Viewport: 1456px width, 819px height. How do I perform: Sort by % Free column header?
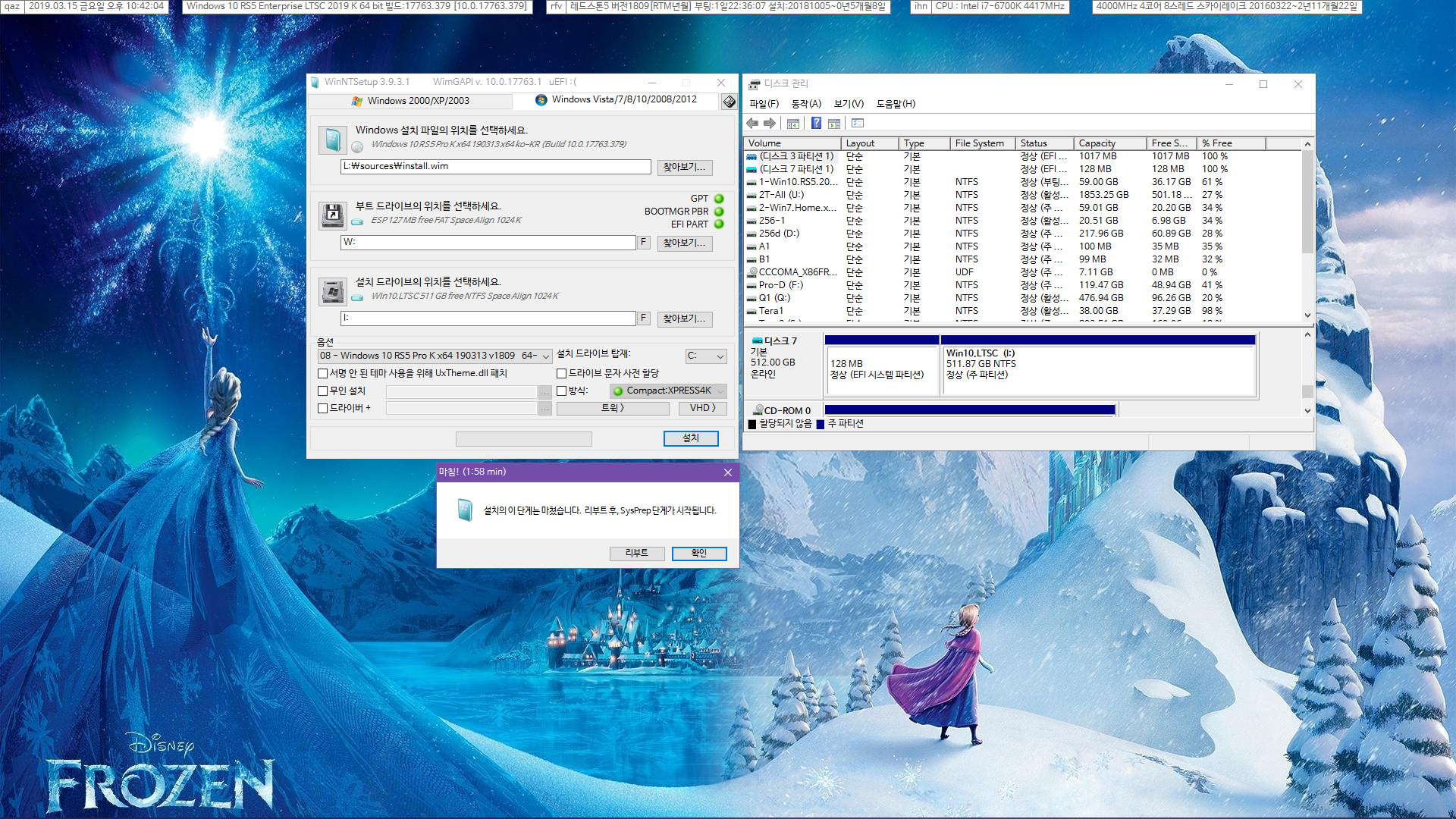point(1231,143)
